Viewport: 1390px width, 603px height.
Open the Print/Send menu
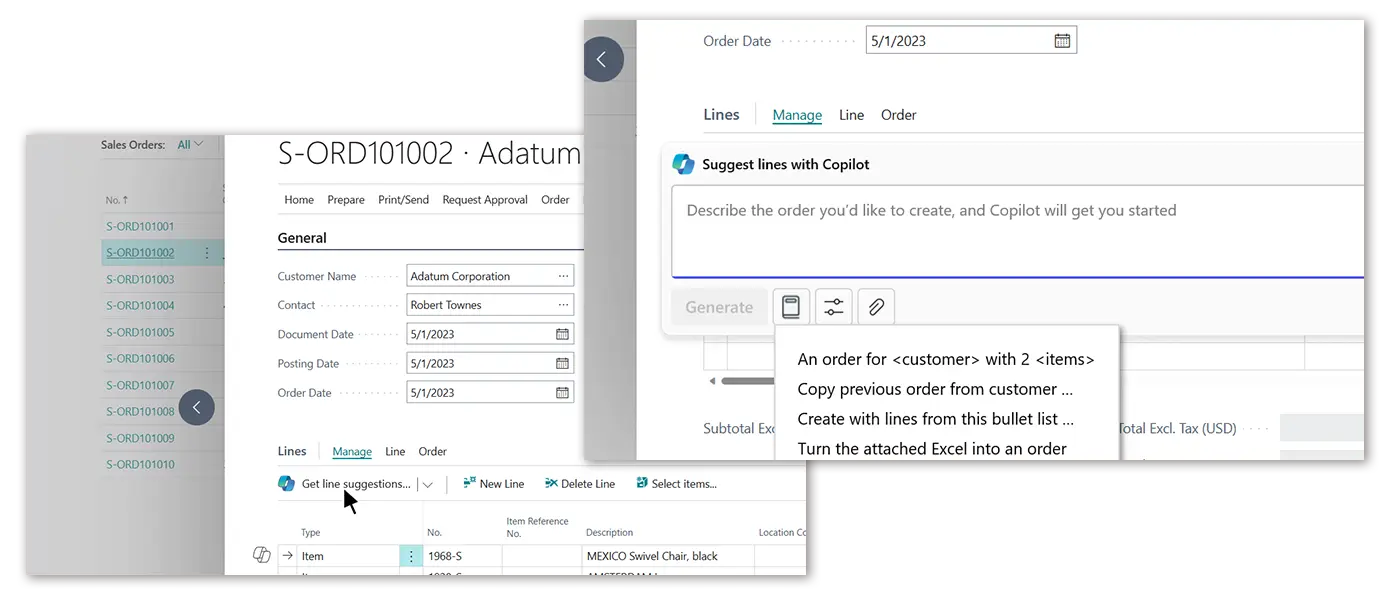[403, 200]
